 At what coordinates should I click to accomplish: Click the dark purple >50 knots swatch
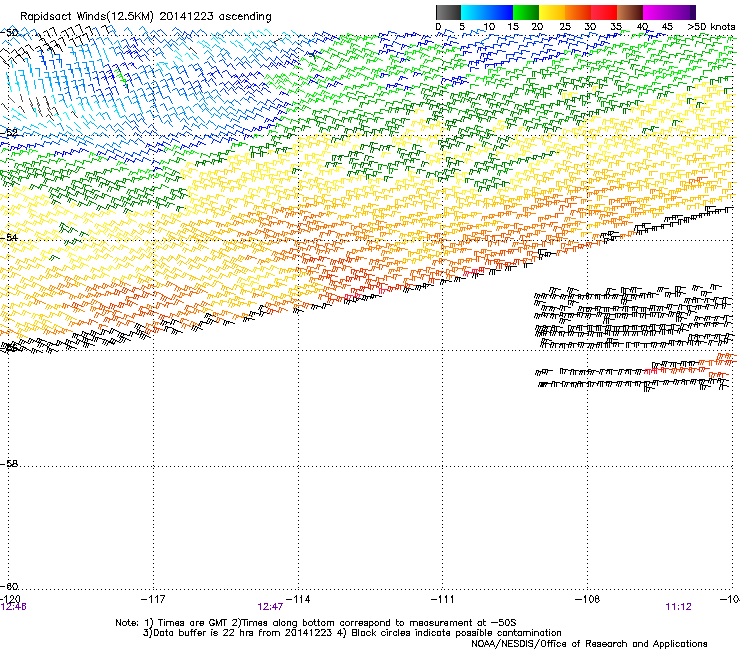click(693, 12)
